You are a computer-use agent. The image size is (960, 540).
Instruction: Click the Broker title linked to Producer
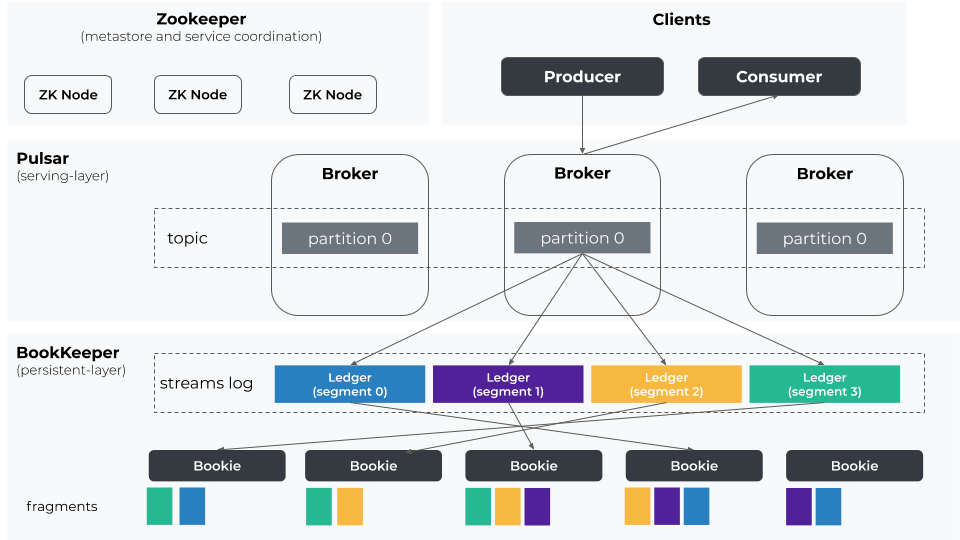coord(582,173)
